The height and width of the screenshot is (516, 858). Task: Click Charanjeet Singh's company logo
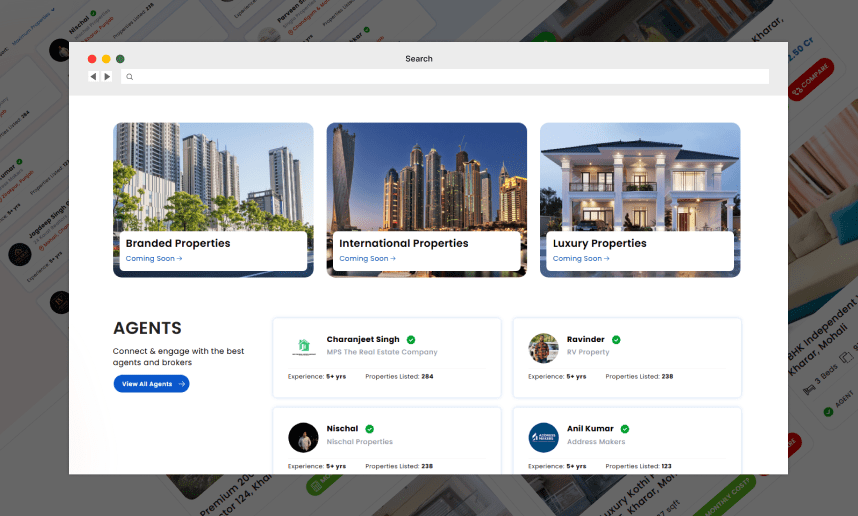pyautogui.click(x=303, y=347)
